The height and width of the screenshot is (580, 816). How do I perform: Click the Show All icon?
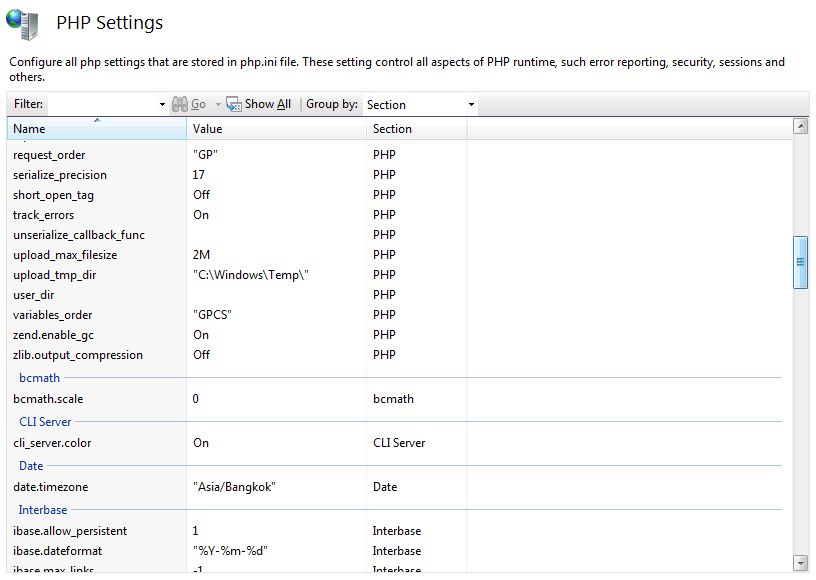(x=234, y=104)
